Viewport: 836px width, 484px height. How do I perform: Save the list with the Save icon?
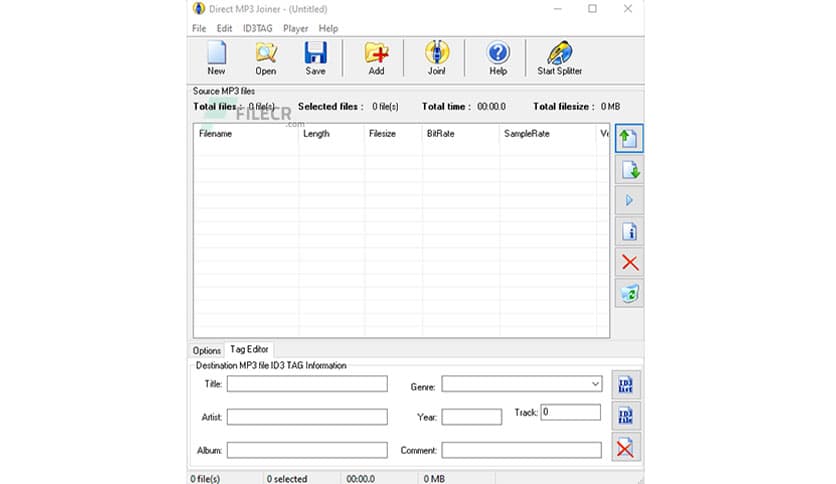coord(315,58)
